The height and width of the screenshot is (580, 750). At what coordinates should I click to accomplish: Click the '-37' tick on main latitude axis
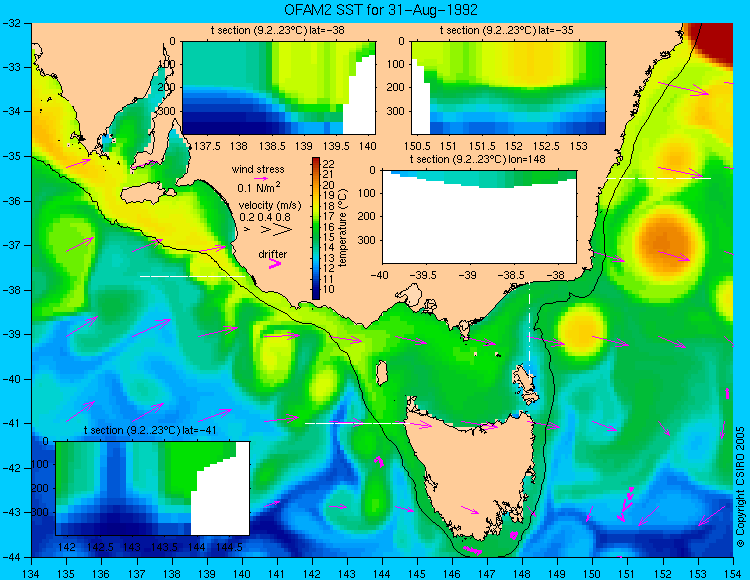coord(10,245)
